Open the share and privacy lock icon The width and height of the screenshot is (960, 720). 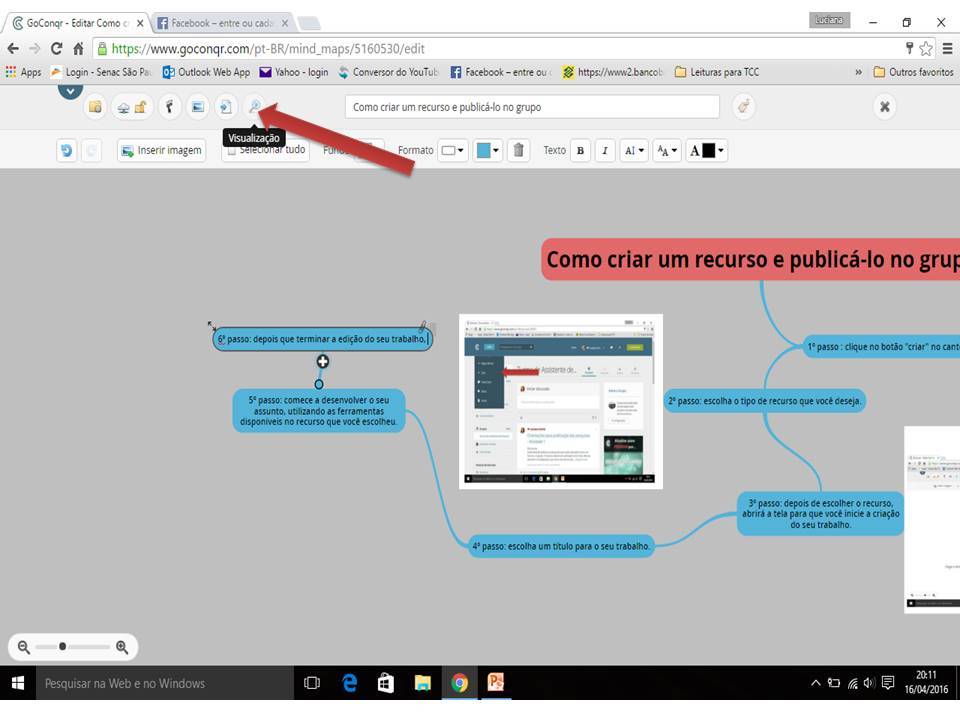pyautogui.click(x=132, y=107)
